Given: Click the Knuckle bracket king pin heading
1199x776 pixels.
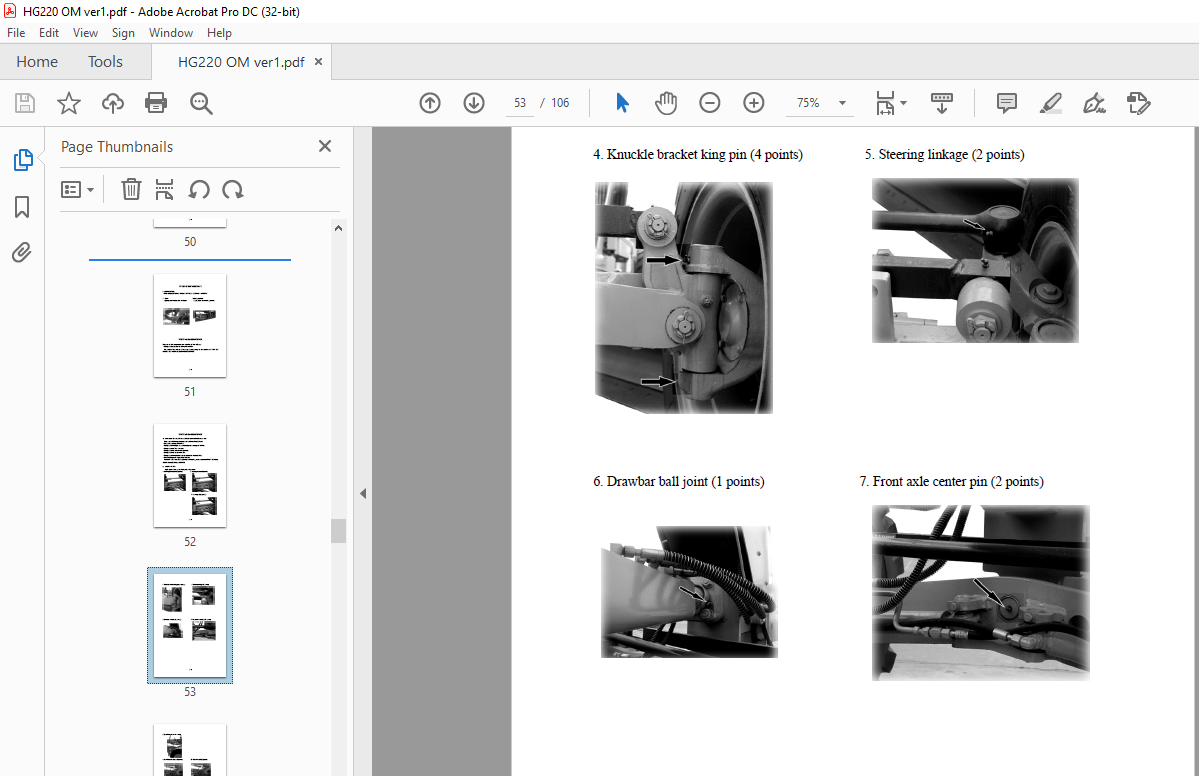Looking at the screenshot, I should 697,154.
